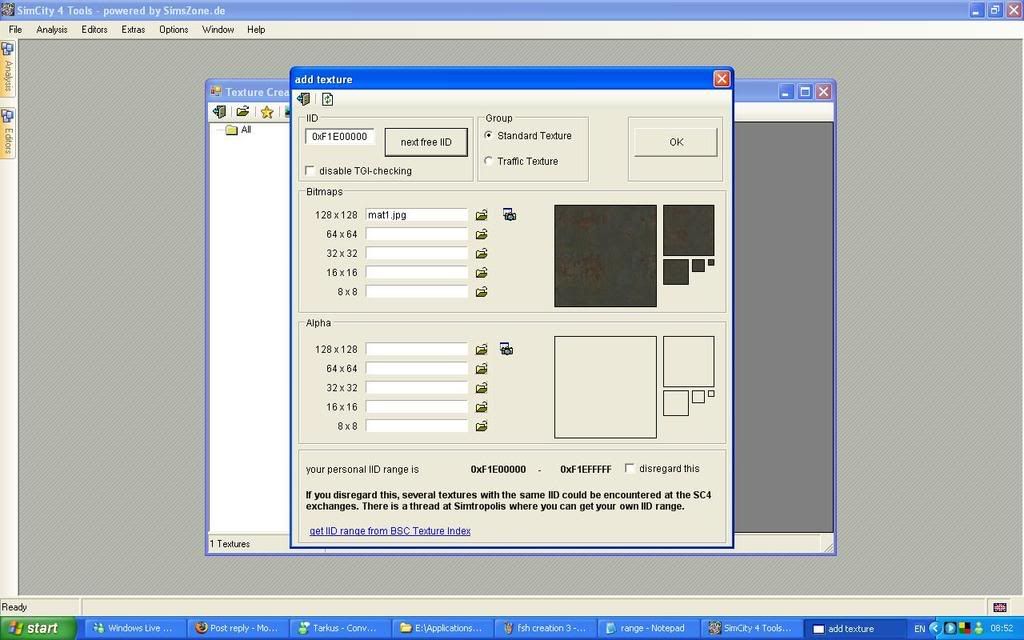Browse for the 128 x 128 bitmap file
Image resolution: width=1024 pixels, height=640 pixels.
coord(481,215)
